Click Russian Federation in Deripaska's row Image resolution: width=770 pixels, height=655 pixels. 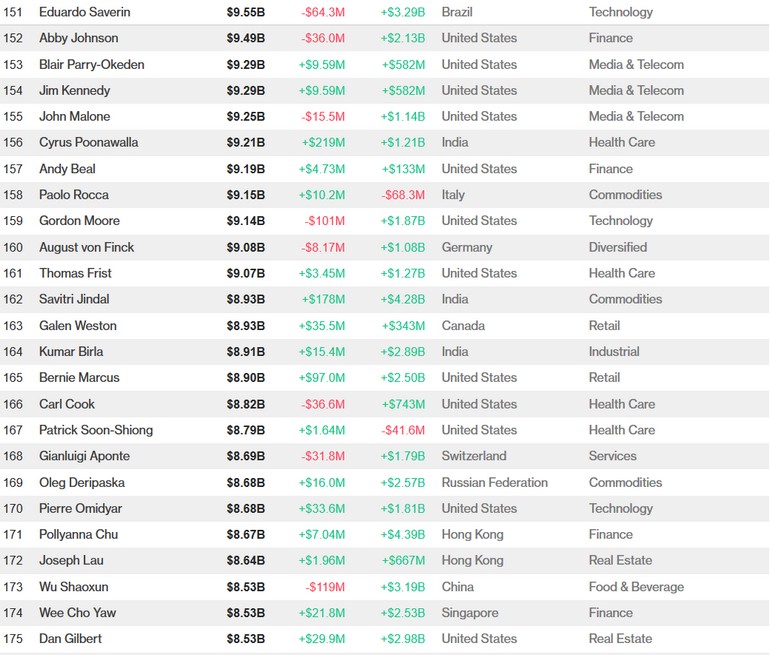(494, 482)
